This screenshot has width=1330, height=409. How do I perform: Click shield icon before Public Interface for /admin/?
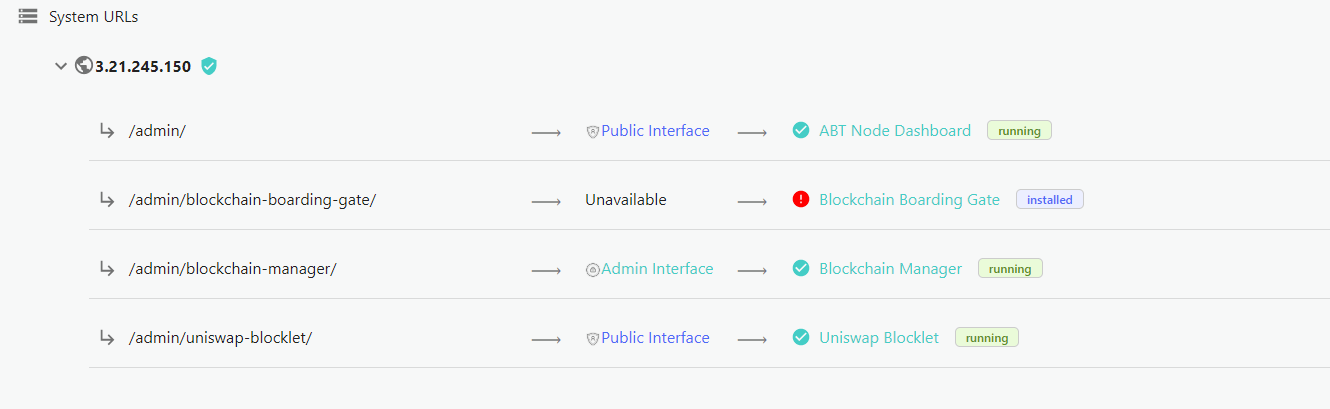[592, 131]
